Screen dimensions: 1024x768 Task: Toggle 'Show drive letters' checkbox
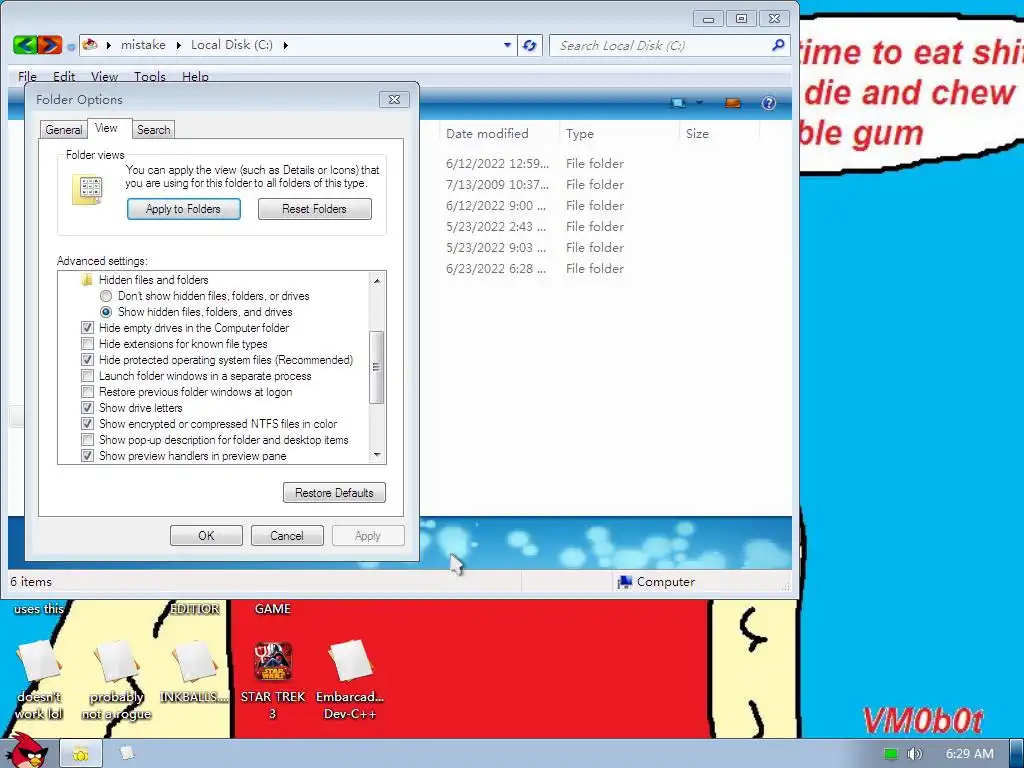[x=88, y=408]
